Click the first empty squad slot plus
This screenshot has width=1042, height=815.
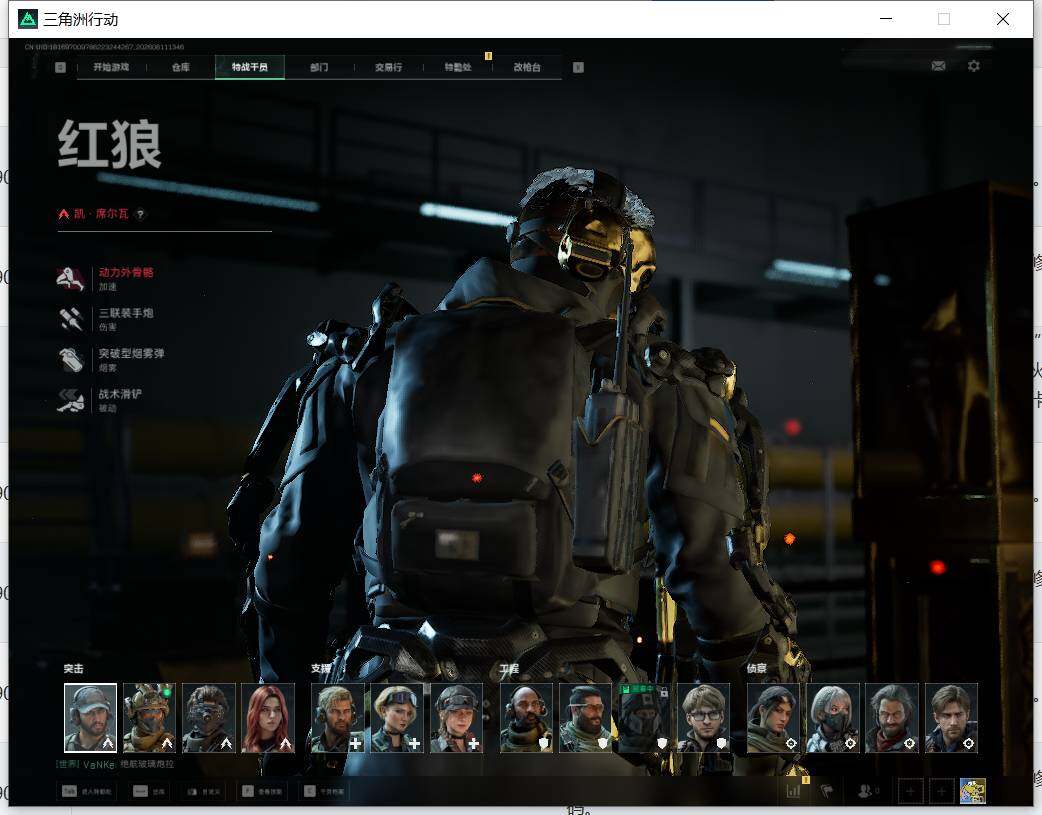coord(910,791)
